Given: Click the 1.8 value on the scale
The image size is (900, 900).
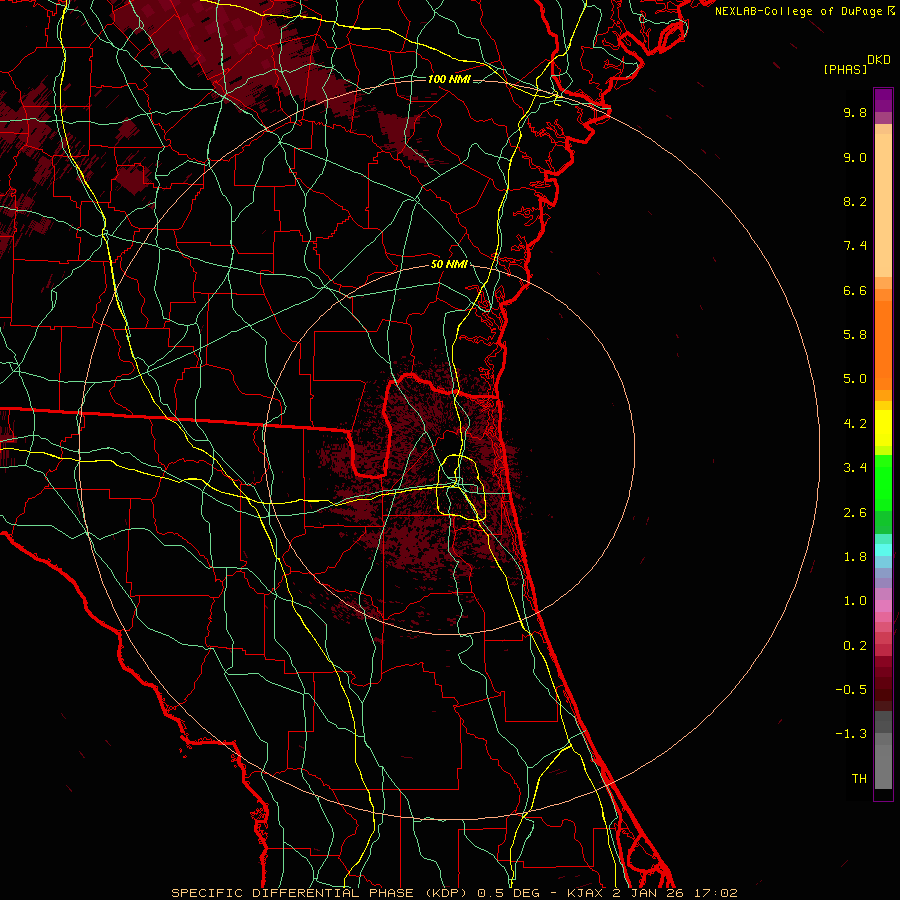Looking at the screenshot, I should 855,557.
